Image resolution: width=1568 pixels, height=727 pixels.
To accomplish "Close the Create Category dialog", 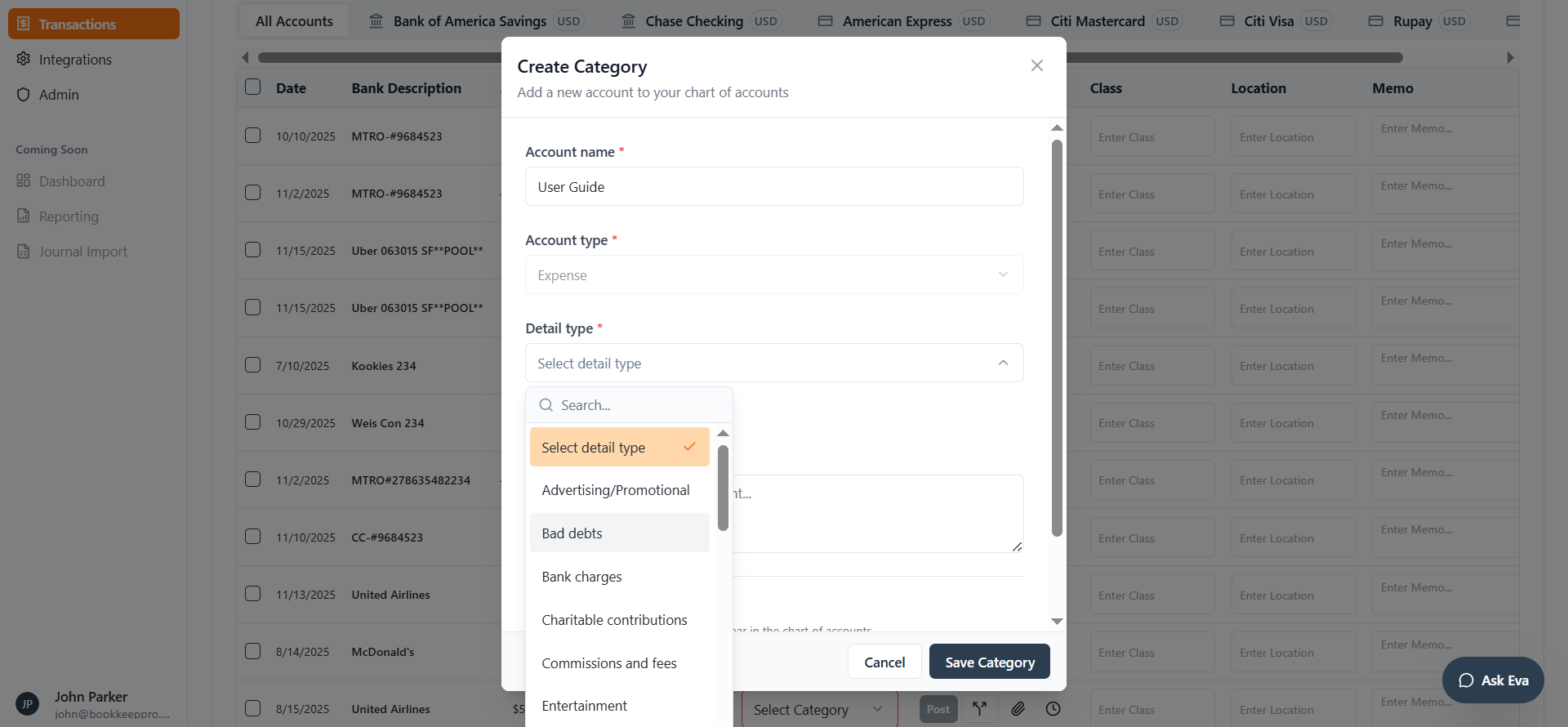I will pos(1037,65).
